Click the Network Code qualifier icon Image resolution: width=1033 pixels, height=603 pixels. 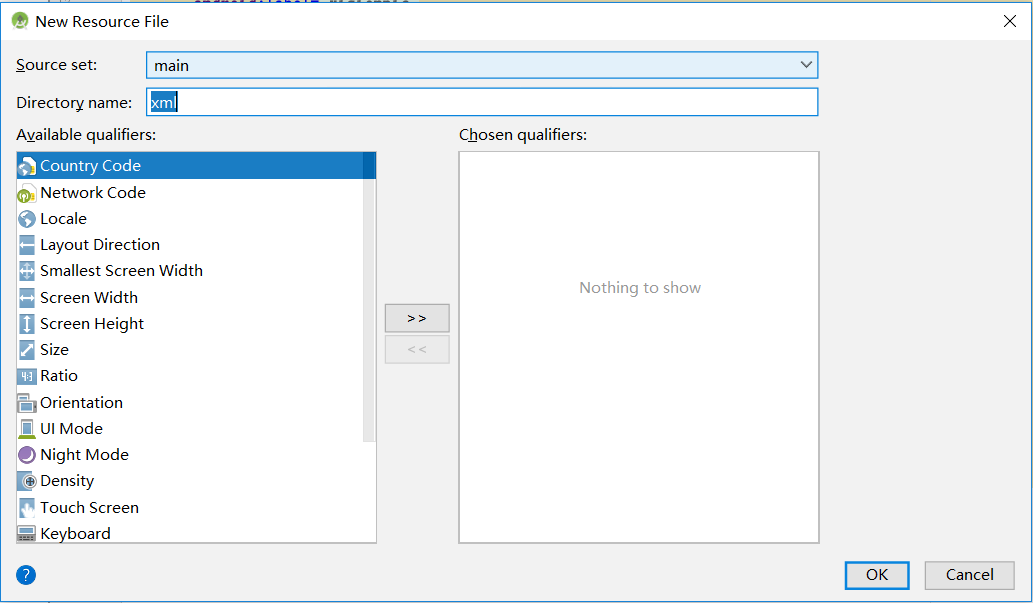click(x=27, y=193)
